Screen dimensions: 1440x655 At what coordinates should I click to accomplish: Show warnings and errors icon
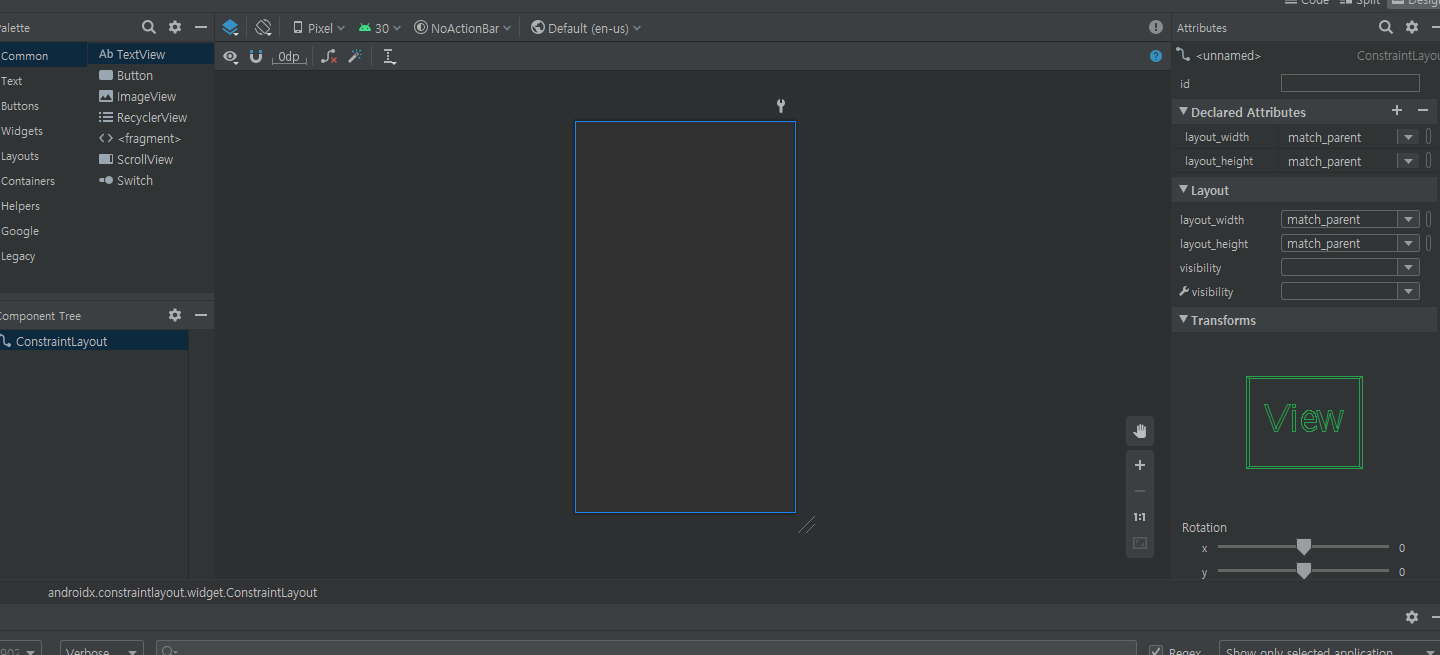pyautogui.click(x=1156, y=28)
